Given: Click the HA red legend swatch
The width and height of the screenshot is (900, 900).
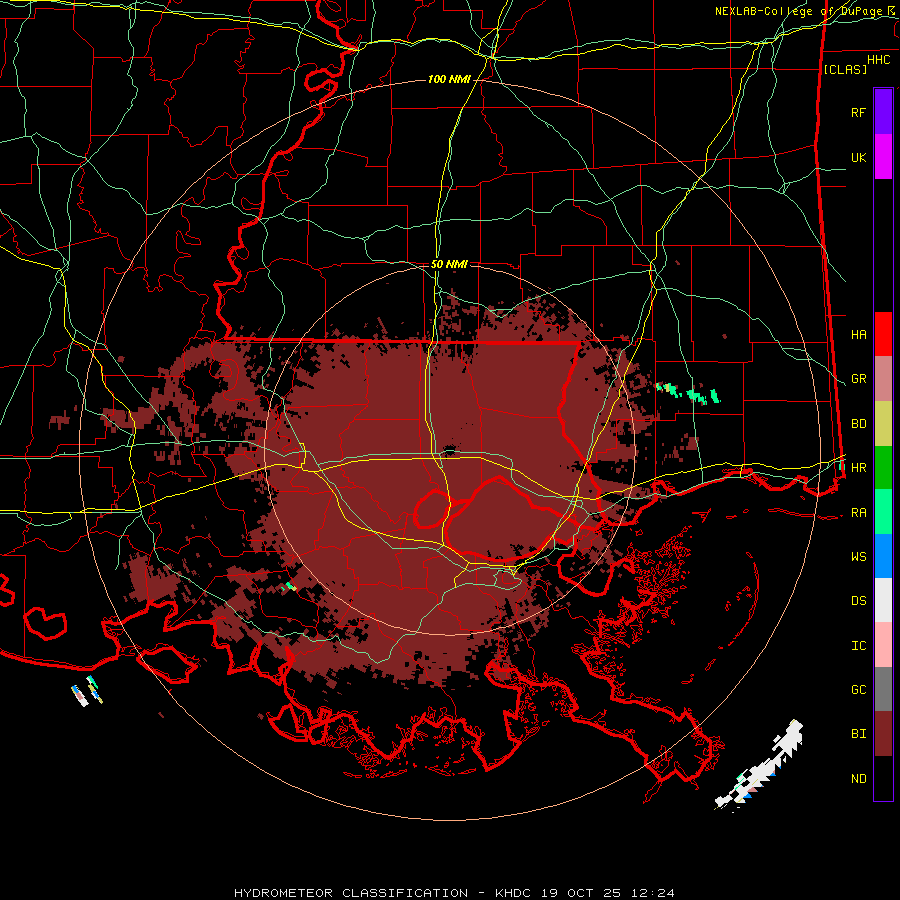Looking at the screenshot, I should click(883, 334).
